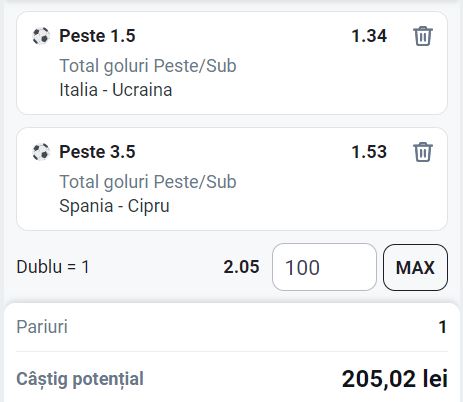
Task: Select the Peste 1.5 bet title
Action: point(97,36)
